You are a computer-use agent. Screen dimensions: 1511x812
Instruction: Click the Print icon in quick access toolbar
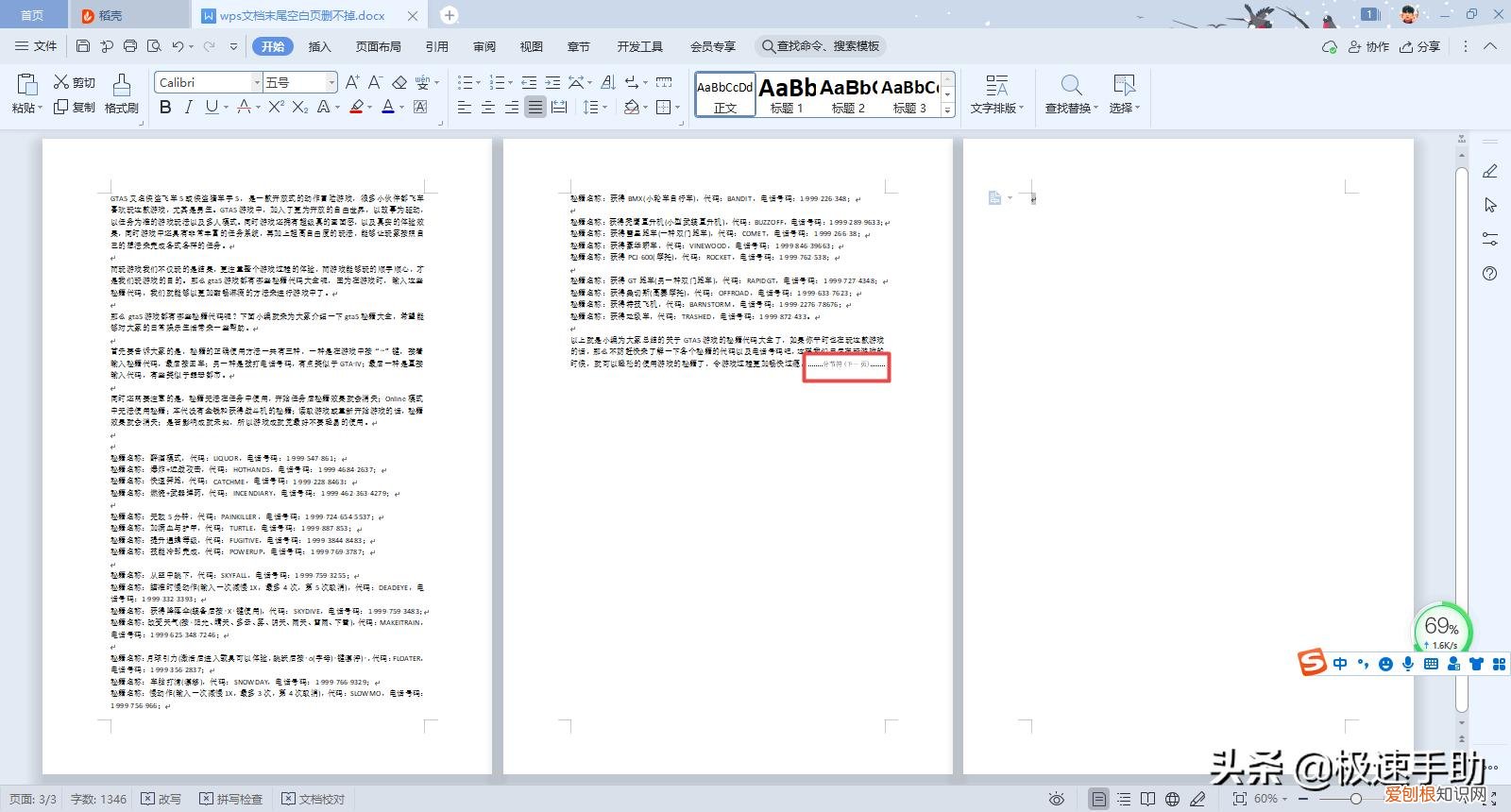[x=130, y=46]
